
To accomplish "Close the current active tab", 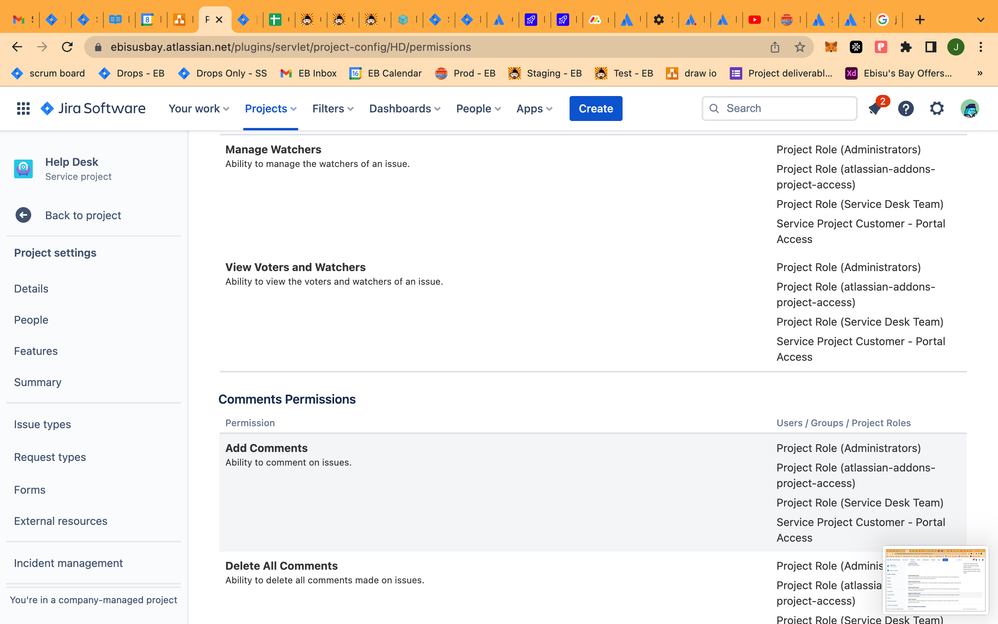I will coord(219,20).
